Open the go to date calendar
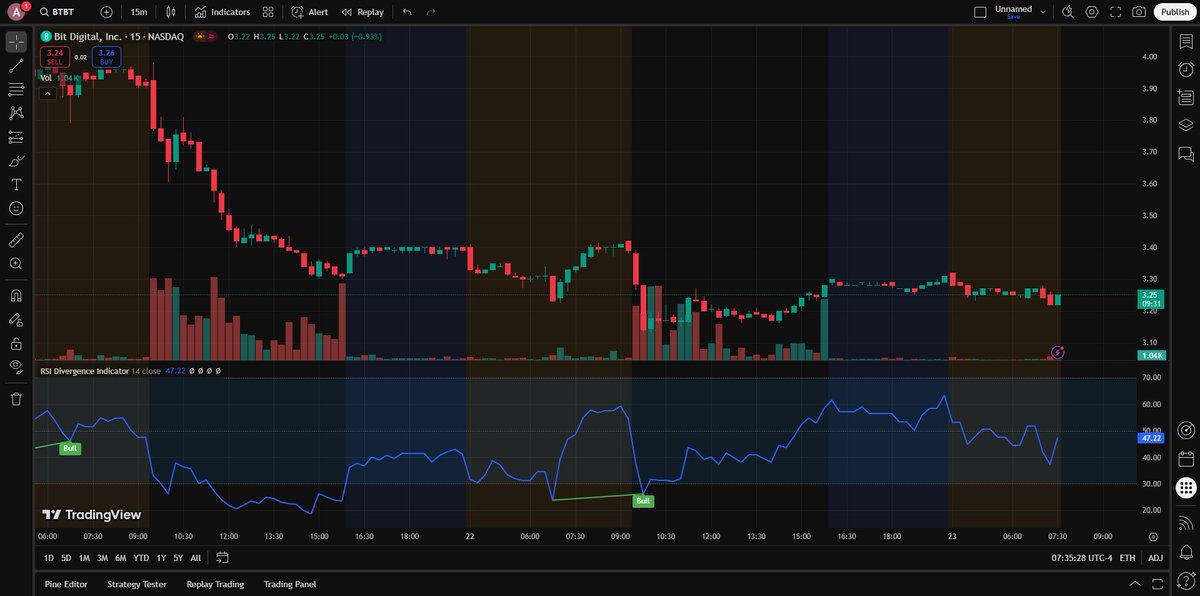 pyautogui.click(x=222, y=558)
